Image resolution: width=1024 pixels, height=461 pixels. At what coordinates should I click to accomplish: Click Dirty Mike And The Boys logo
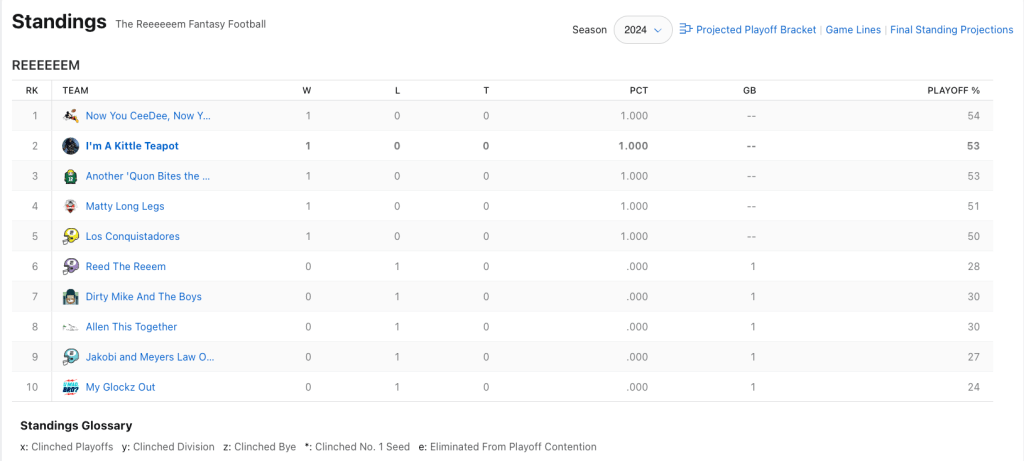[71, 297]
